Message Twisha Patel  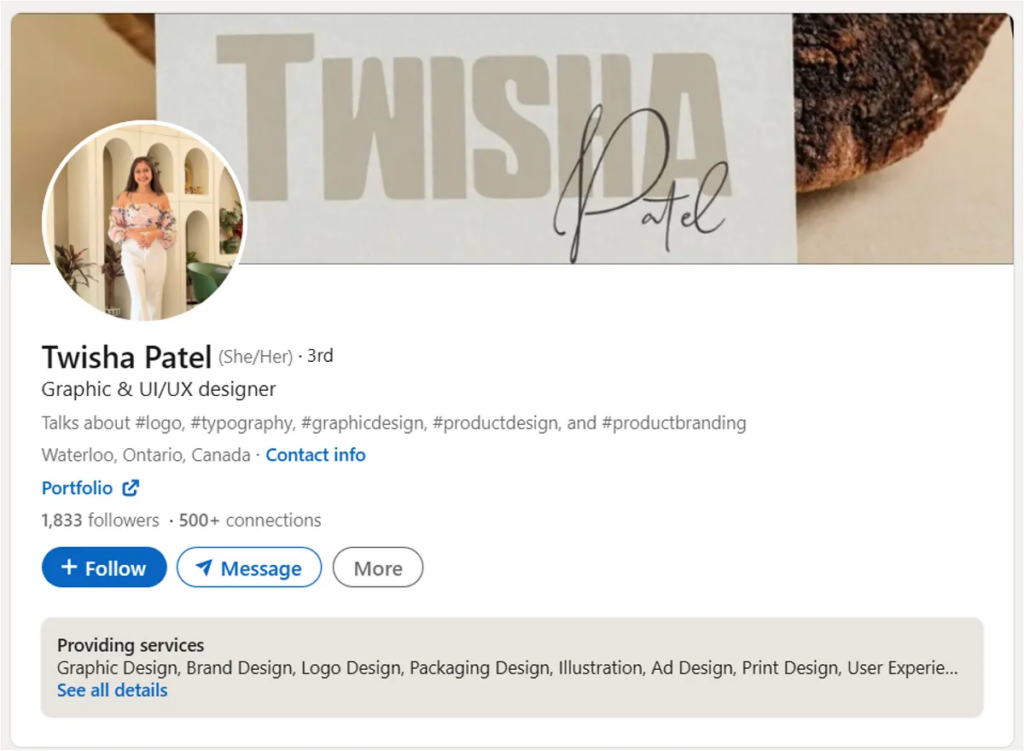tap(248, 567)
